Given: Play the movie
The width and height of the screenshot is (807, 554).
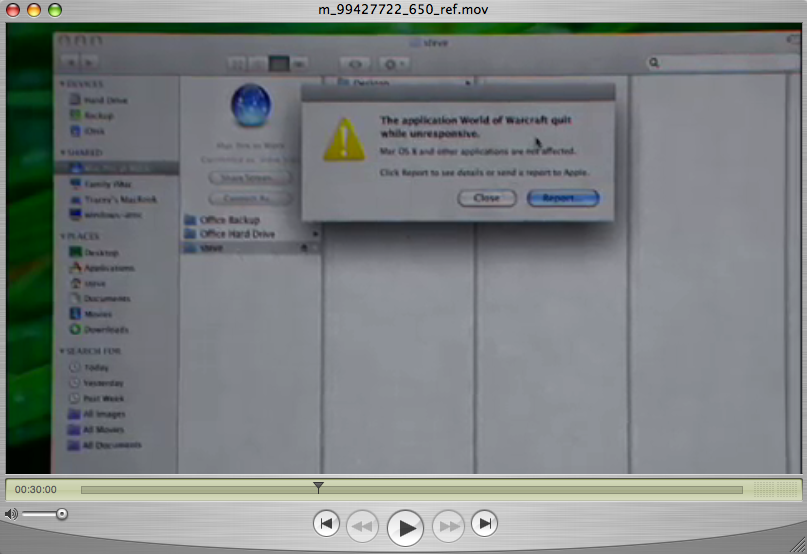Looking at the screenshot, I should click(x=406, y=527).
